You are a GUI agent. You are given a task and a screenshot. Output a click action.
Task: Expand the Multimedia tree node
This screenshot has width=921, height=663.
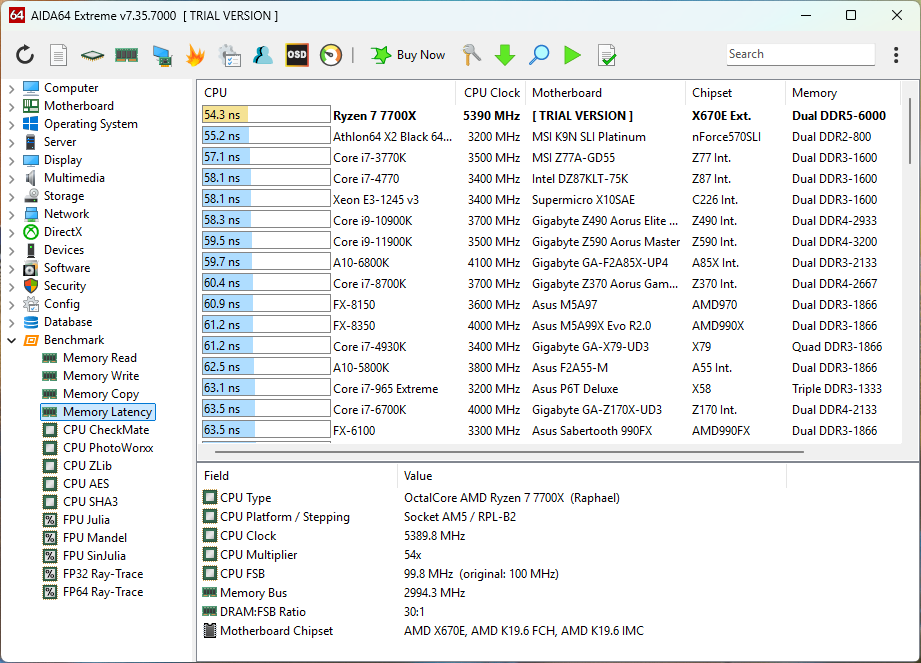tap(12, 179)
